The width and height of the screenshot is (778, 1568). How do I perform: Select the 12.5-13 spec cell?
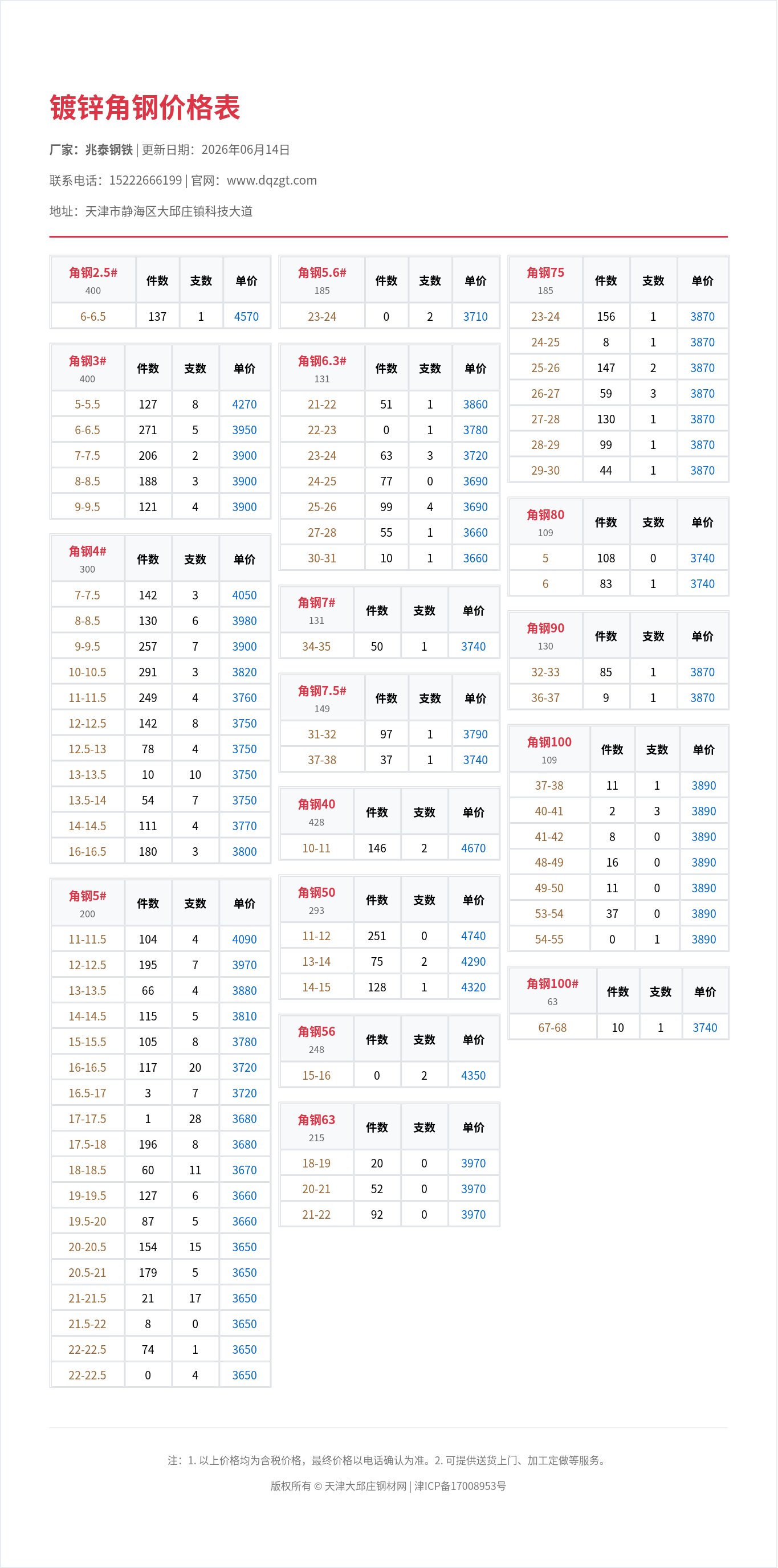pyautogui.click(x=88, y=749)
